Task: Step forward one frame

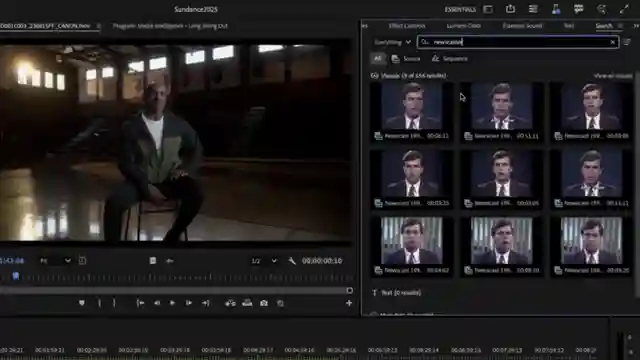Action: pos(189,303)
